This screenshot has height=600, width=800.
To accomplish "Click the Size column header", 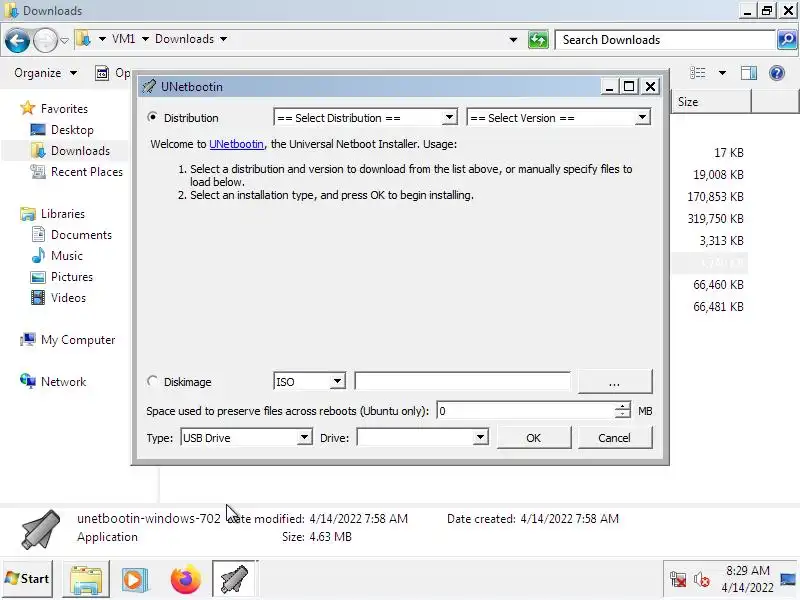I will click(x=711, y=102).
